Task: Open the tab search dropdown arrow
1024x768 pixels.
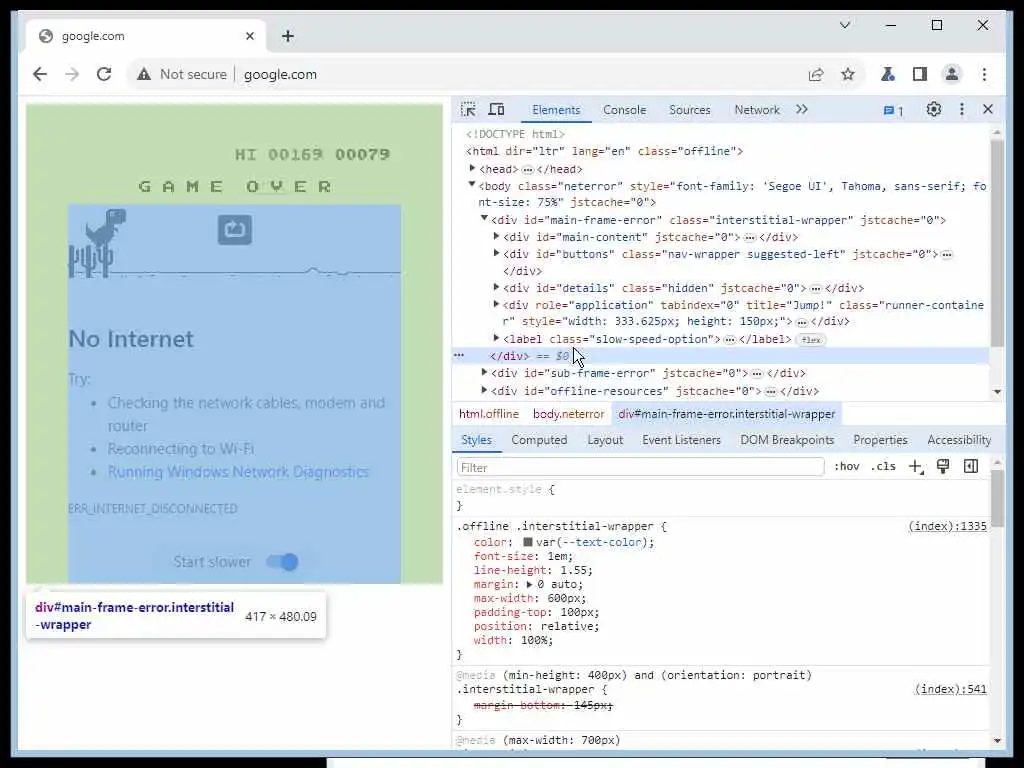Action: (x=844, y=25)
